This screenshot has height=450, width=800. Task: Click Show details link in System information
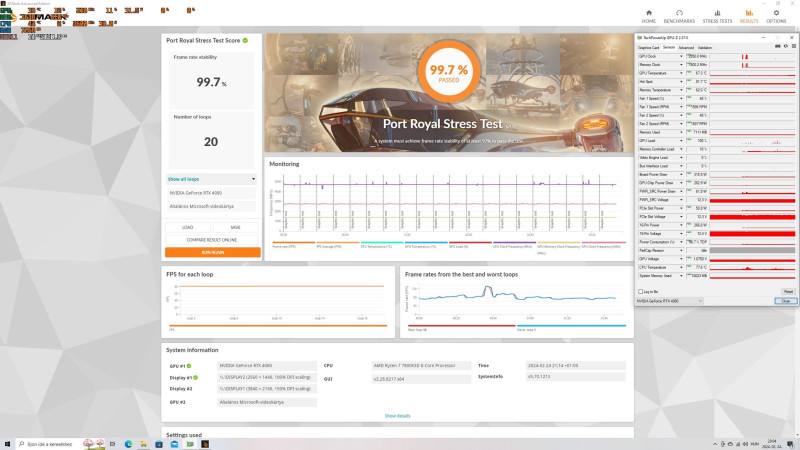pyautogui.click(x=397, y=416)
